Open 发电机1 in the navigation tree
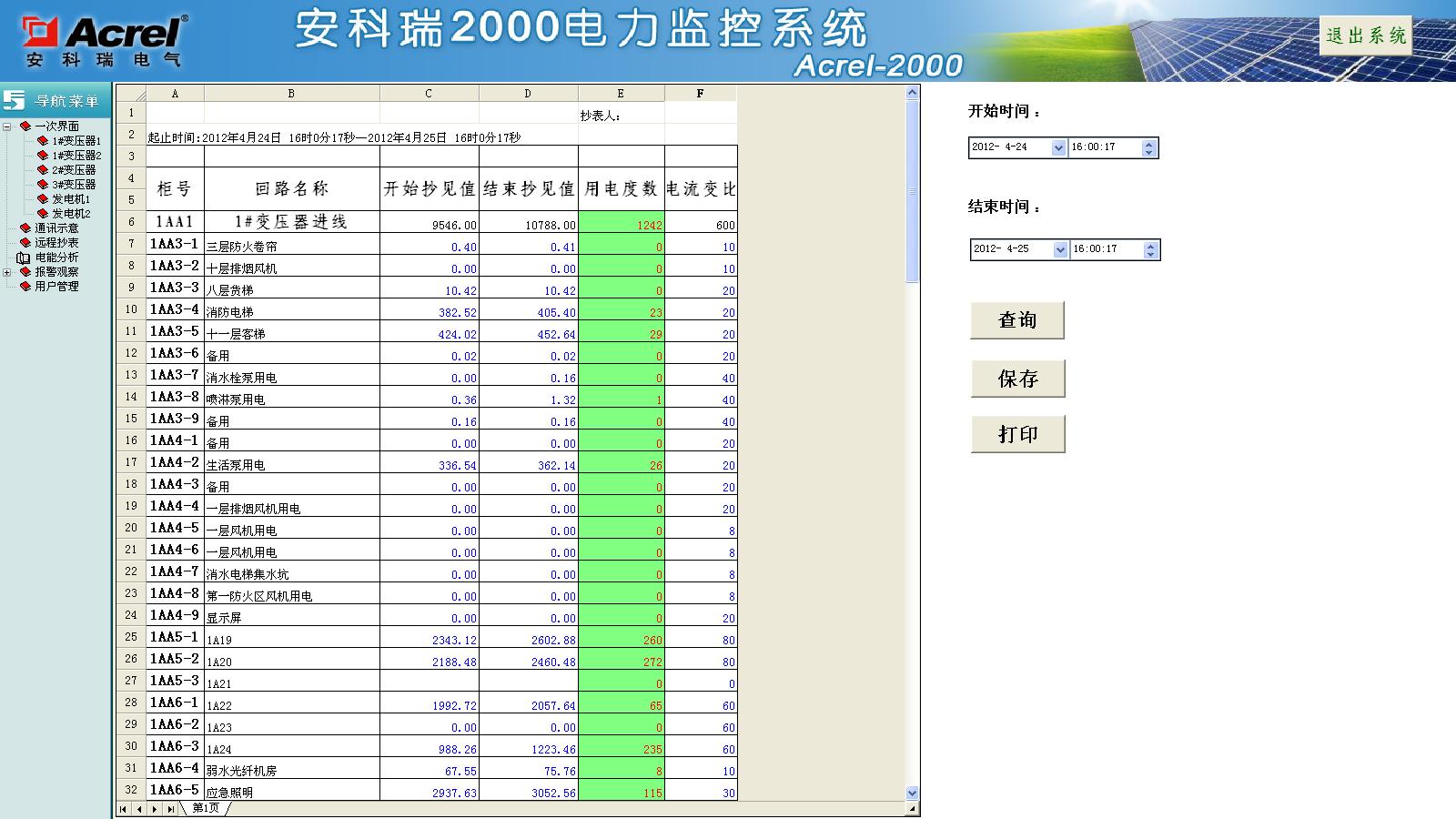 pos(71,199)
